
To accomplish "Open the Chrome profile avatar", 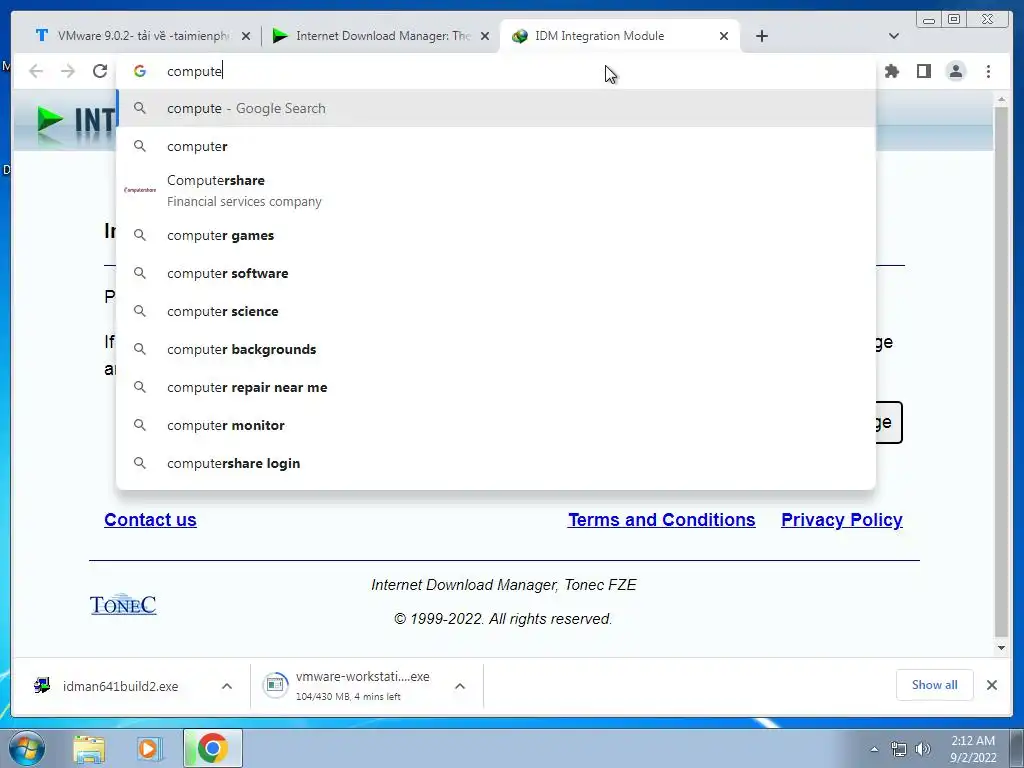I will (955, 71).
